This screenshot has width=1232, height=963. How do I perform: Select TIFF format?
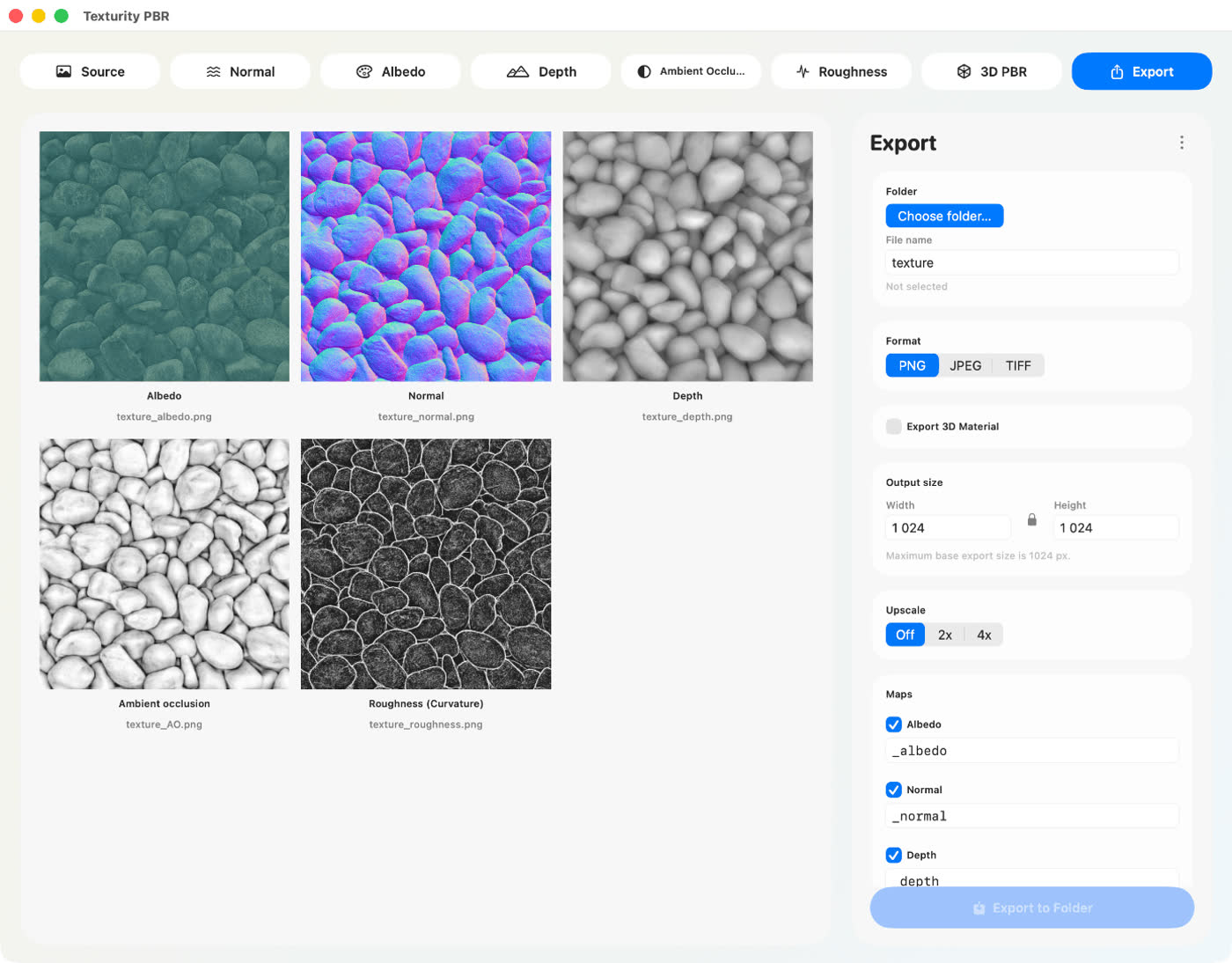point(1018,365)
